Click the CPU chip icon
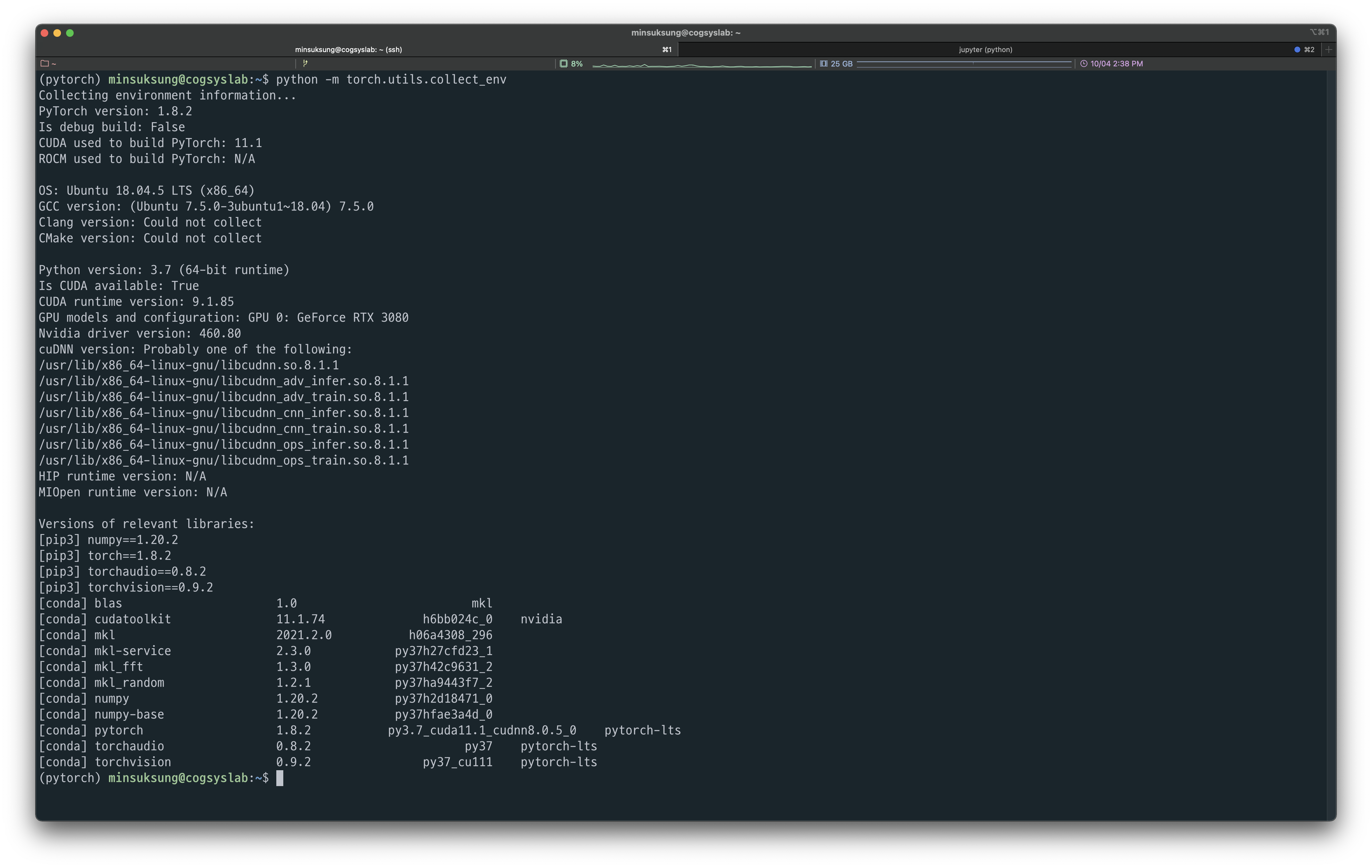Viewport: 1372px width, 868px height. [x=563, y=64]
